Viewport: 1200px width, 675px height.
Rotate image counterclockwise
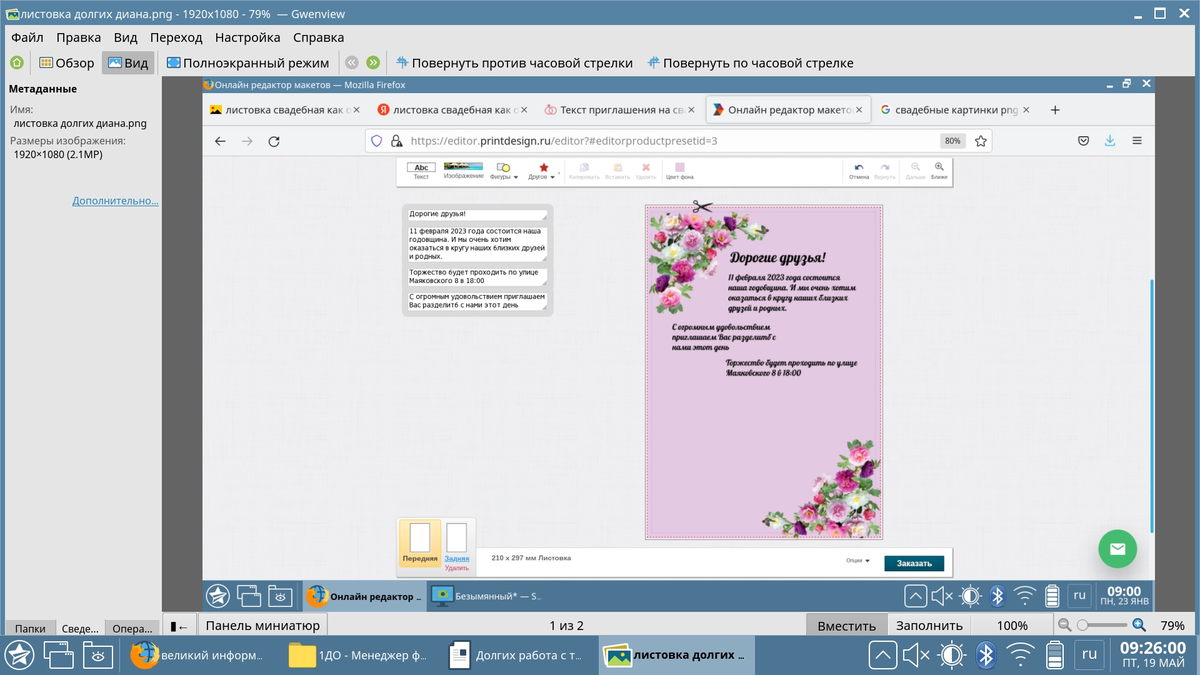[514, 62]
